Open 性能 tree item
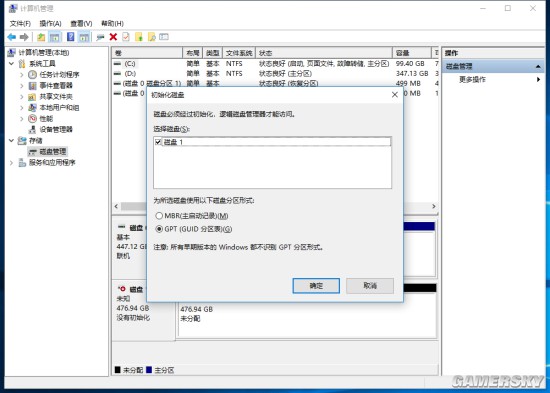This screenshot has width=550, height=393. pyautogui.click(x=46, y=119)
